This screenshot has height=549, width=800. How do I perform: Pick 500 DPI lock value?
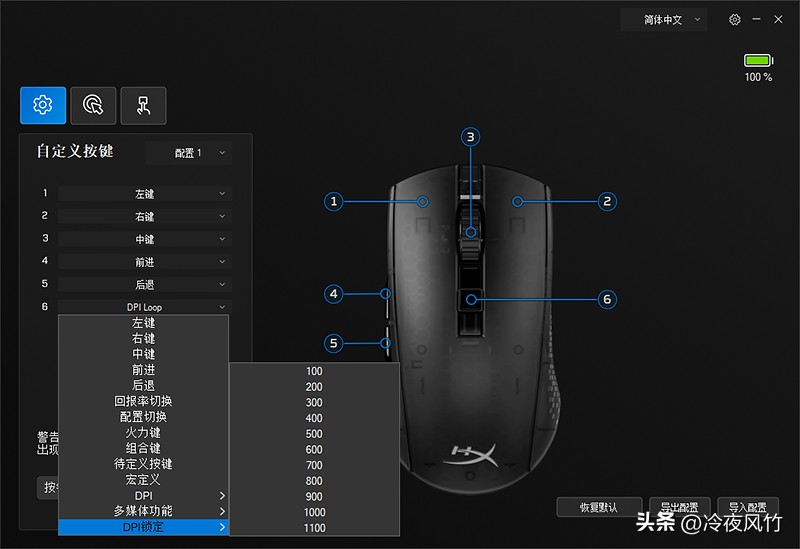click(314, 434)
